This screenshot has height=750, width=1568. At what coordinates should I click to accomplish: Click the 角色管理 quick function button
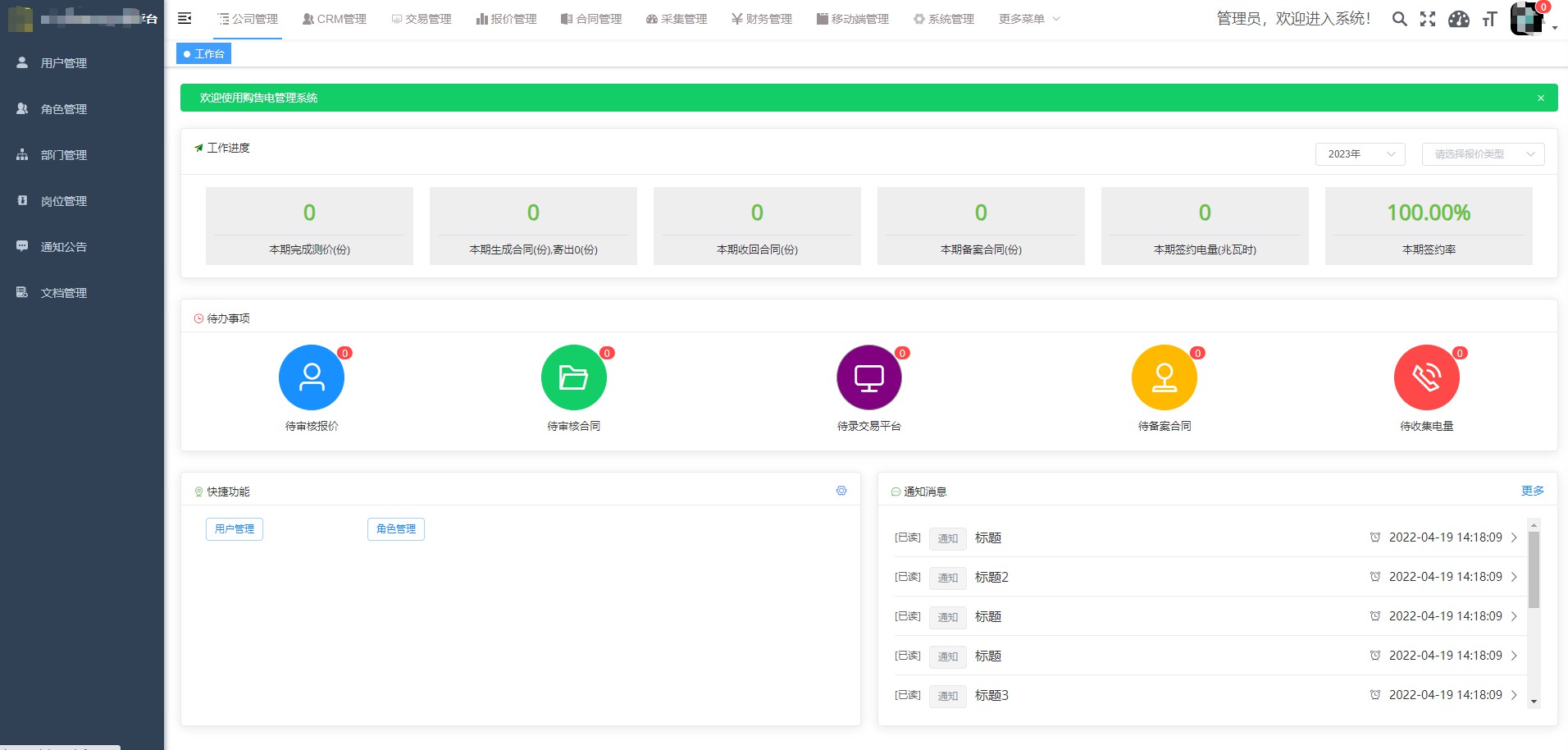point(396,529)
